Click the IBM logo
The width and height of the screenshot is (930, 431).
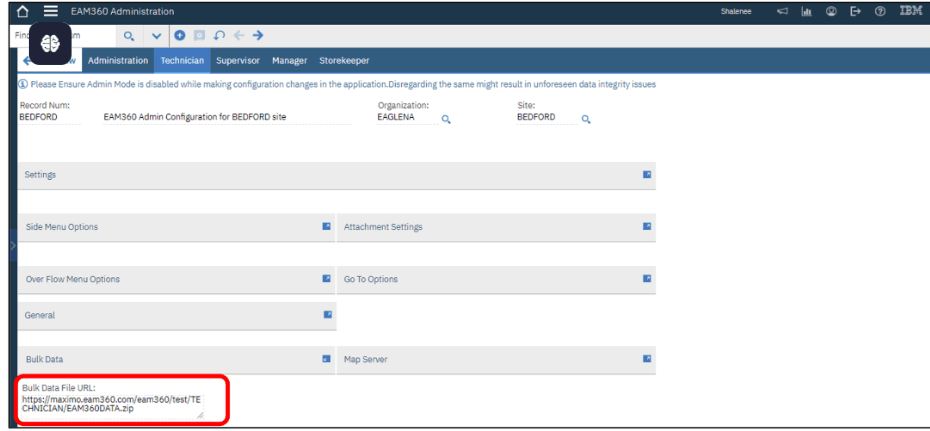coord(910,11)
